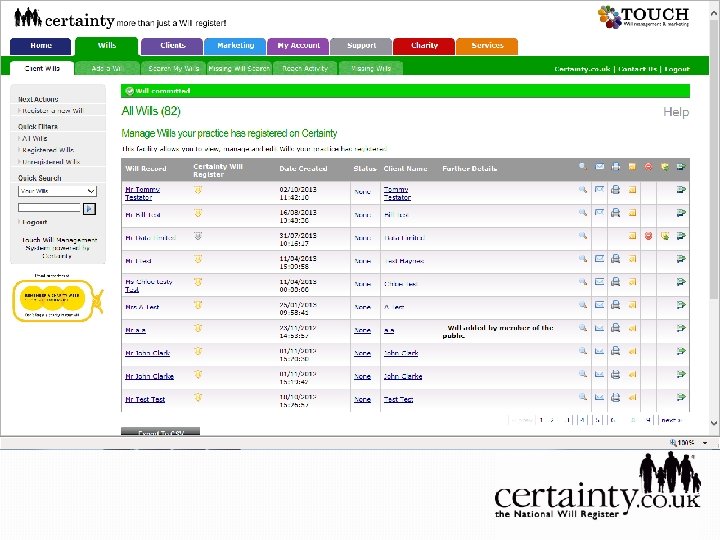The height and width of the screenshot is (540, 720).
Task: Click next link in pagination
Action: [670, 420]
